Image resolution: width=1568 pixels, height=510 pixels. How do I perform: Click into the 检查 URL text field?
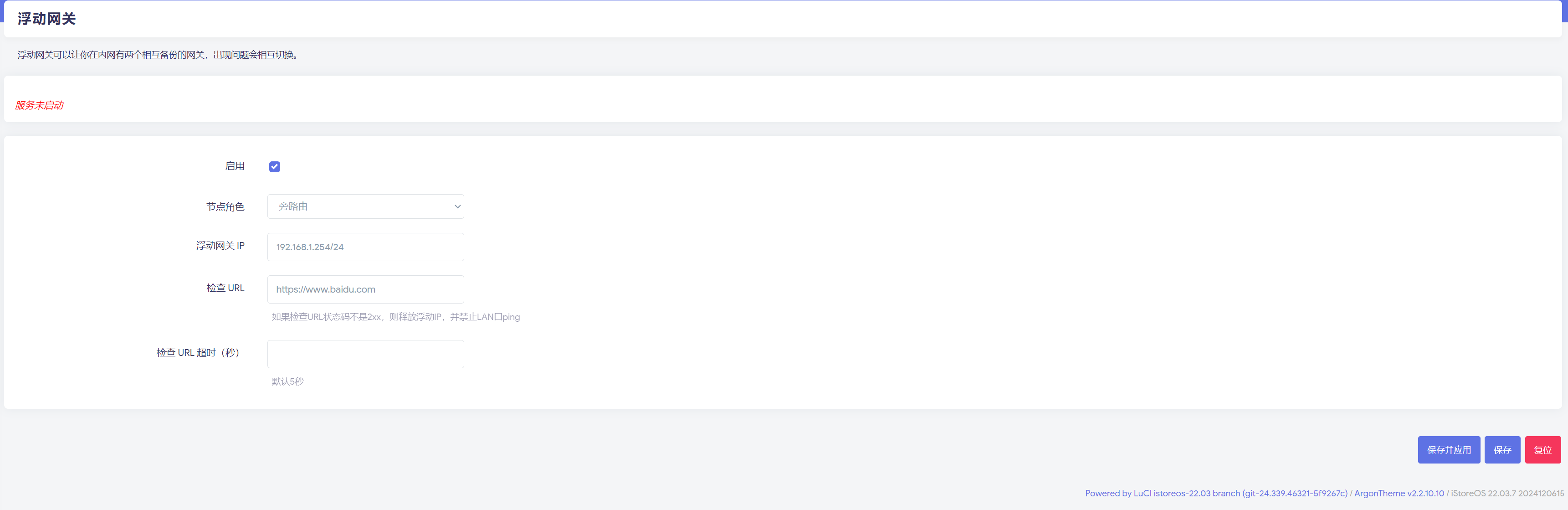[x=365, y=289]
